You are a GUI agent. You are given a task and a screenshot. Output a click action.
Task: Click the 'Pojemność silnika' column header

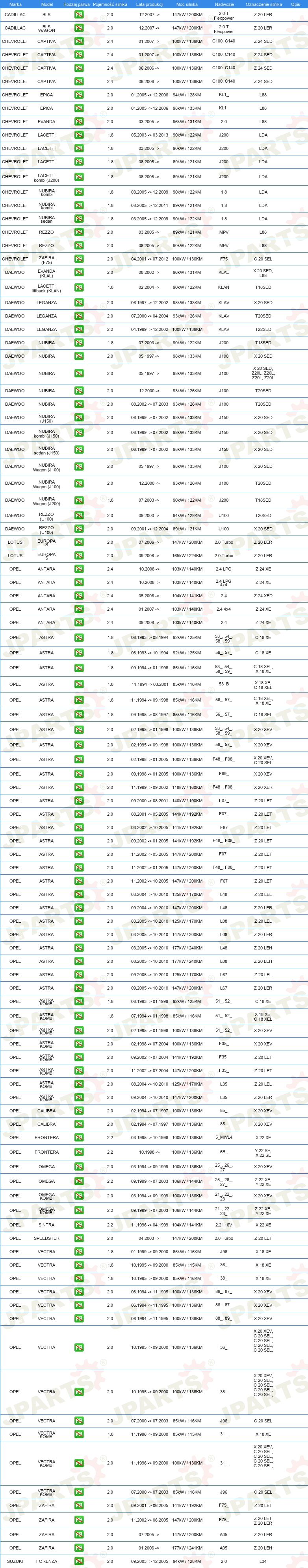pos(110,4)
